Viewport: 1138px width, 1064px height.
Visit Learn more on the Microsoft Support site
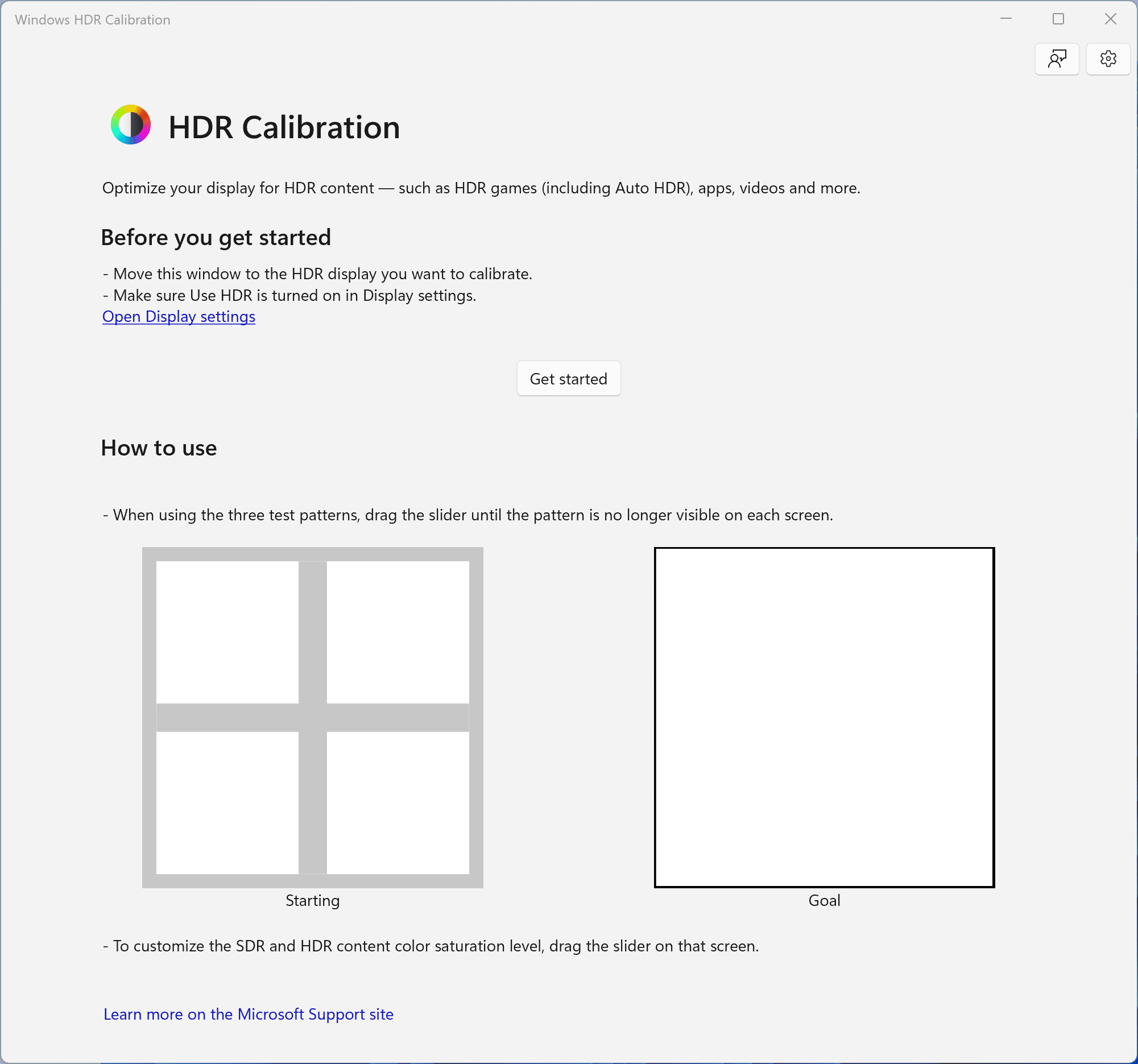248,1013
